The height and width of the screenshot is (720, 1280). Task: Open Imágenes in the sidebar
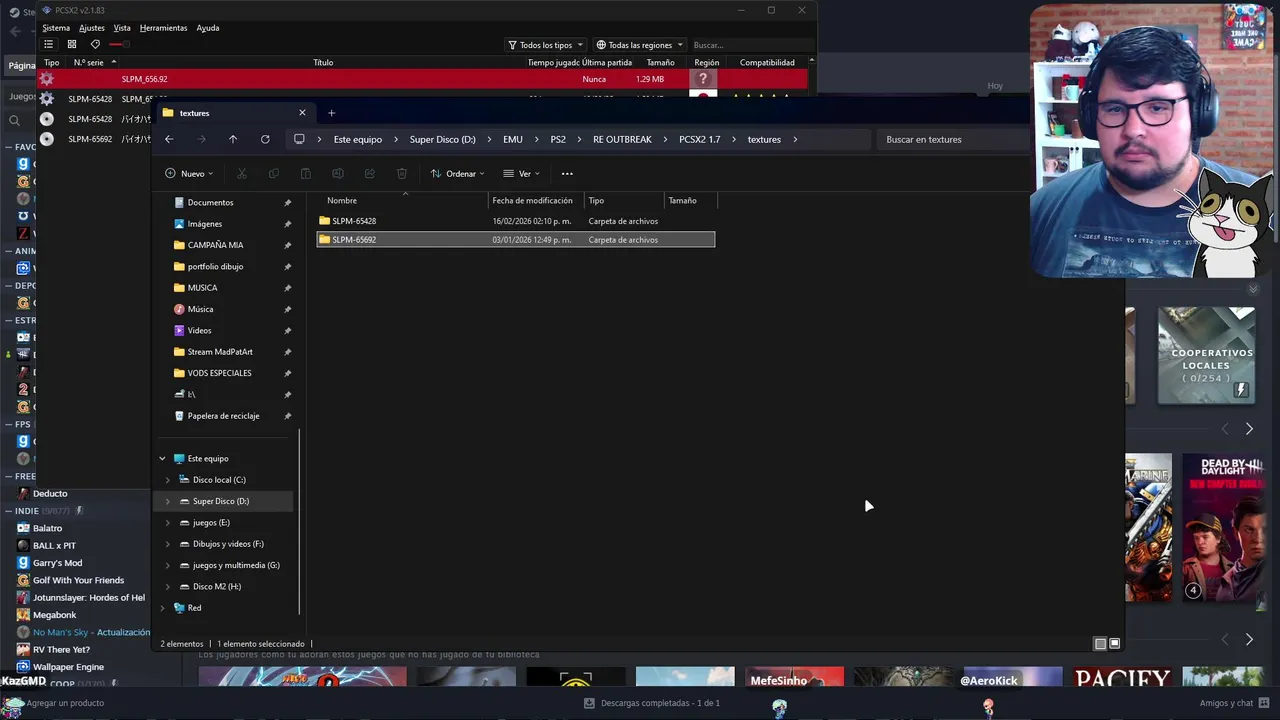(x=205, y=224)
